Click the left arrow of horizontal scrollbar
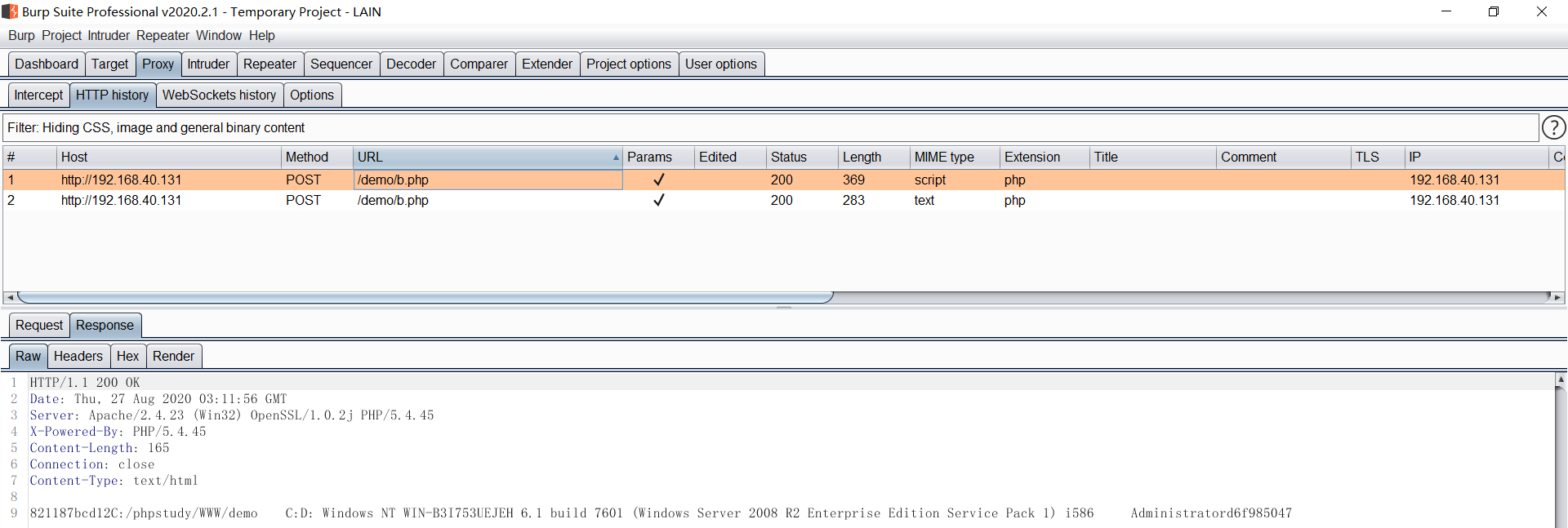Screen dimensions: 1568x528 point(9,297)
